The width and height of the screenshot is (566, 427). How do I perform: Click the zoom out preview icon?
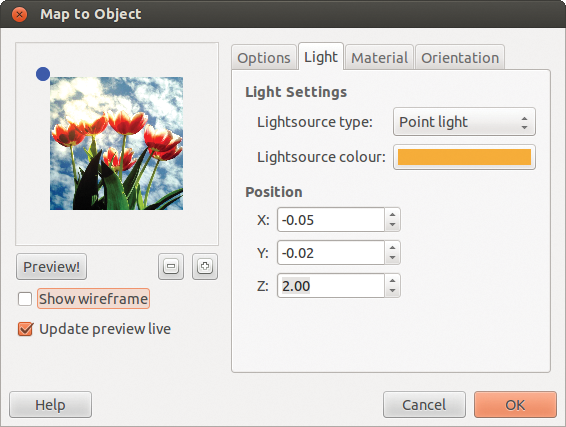click(171, 266)
